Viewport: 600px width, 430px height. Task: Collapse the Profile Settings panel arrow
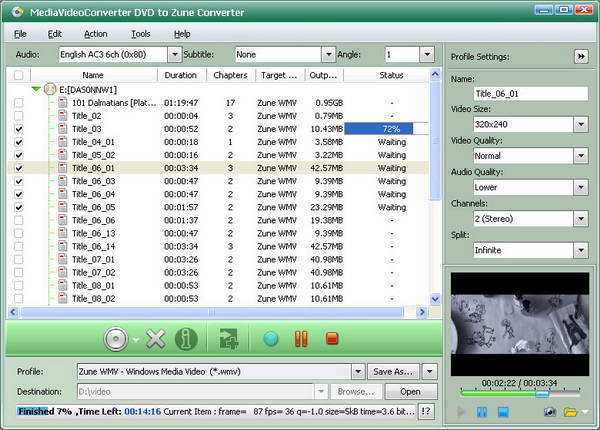[581, 57]
